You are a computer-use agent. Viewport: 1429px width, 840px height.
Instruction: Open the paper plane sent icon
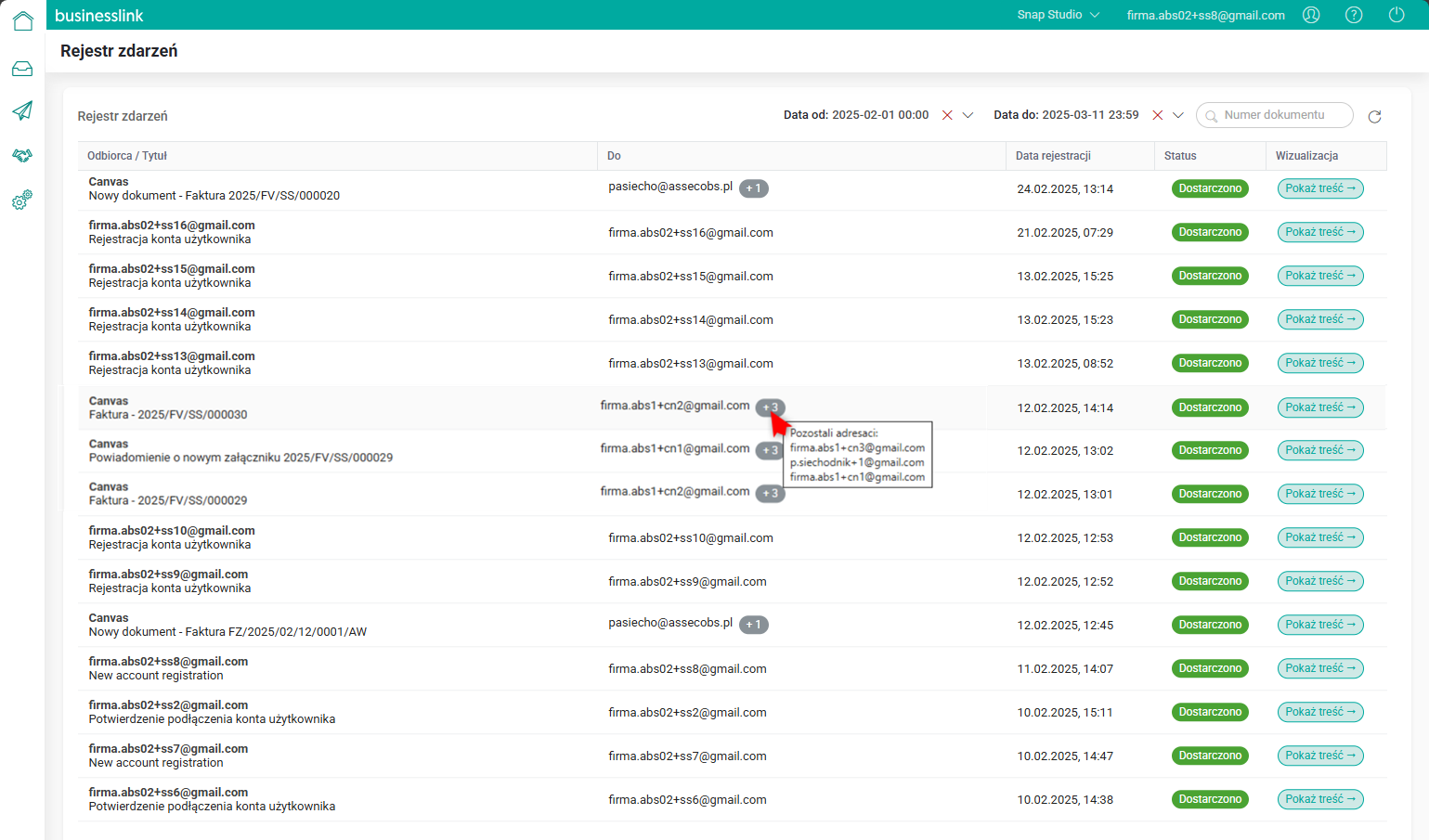click(x=22, y=110)
